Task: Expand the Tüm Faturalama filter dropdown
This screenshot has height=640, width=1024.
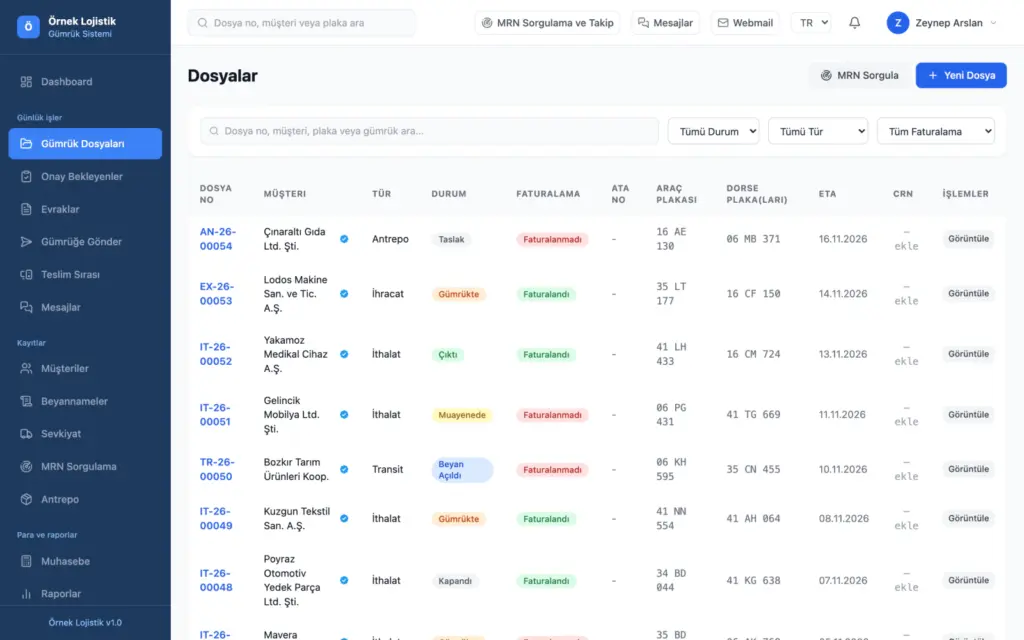Action: click(935, 131)
